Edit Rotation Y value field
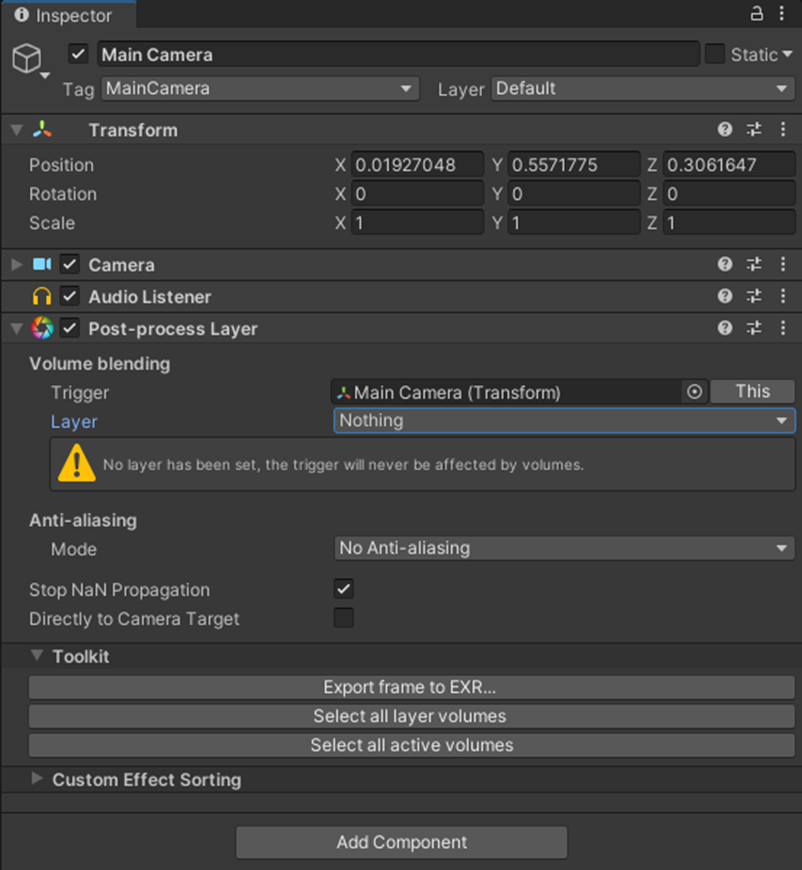 click(x=573, y=194)
